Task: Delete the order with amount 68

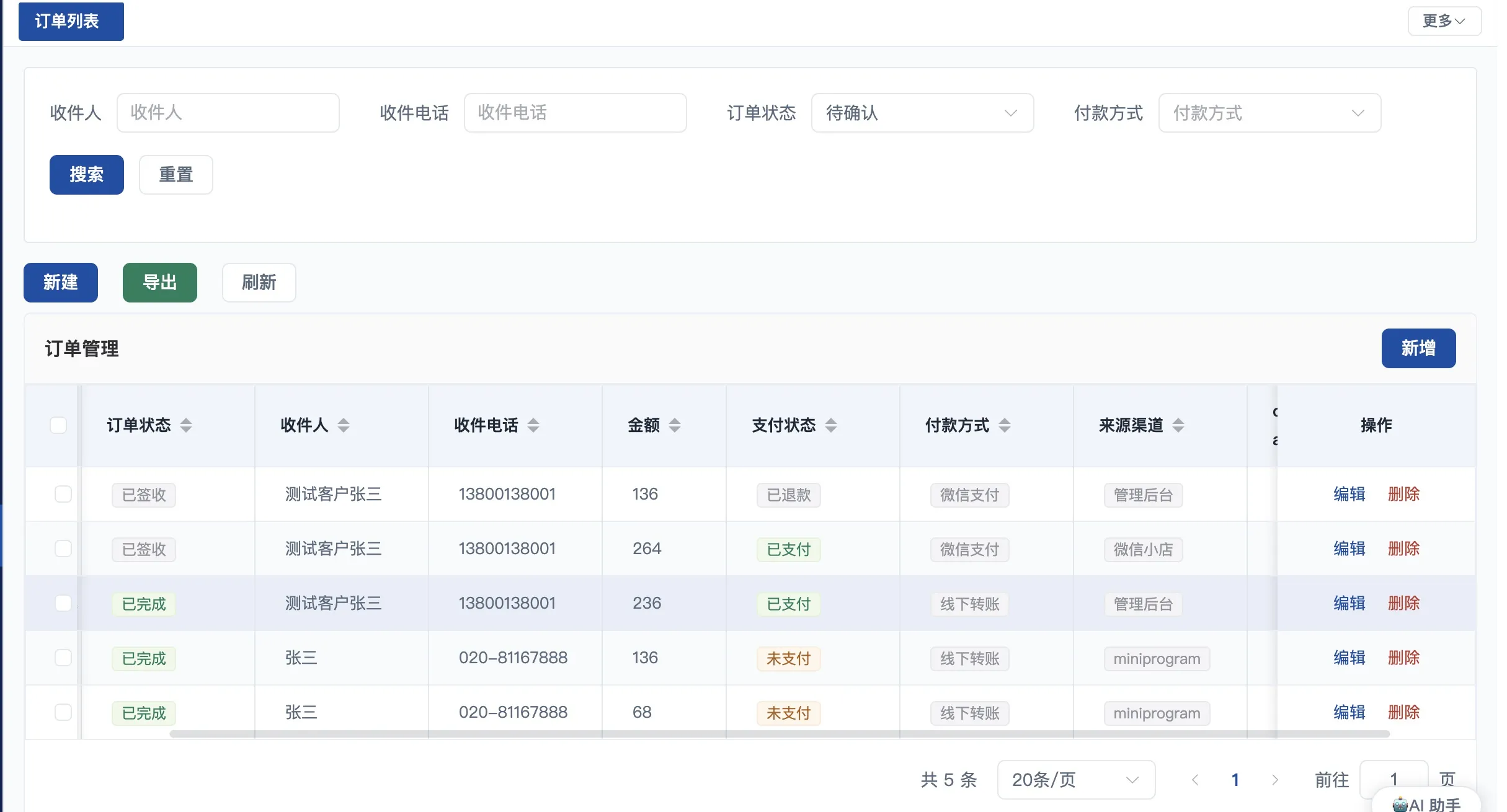Action: tap(1404, 712)
